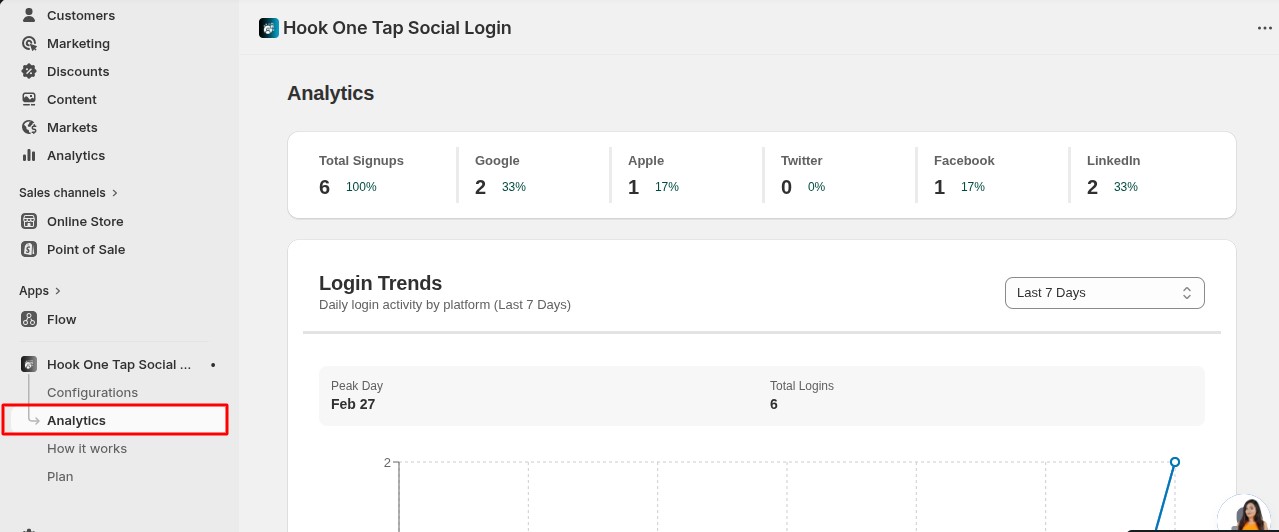
Task: Click the Content image icon
Action: point(28,99)
